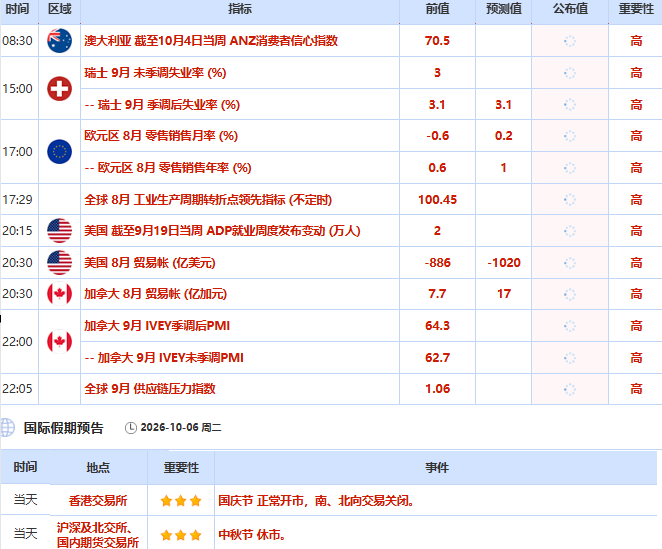Click the 前值 column header
The height and width of the screenshot is (549, 662).
coord(437,9)
